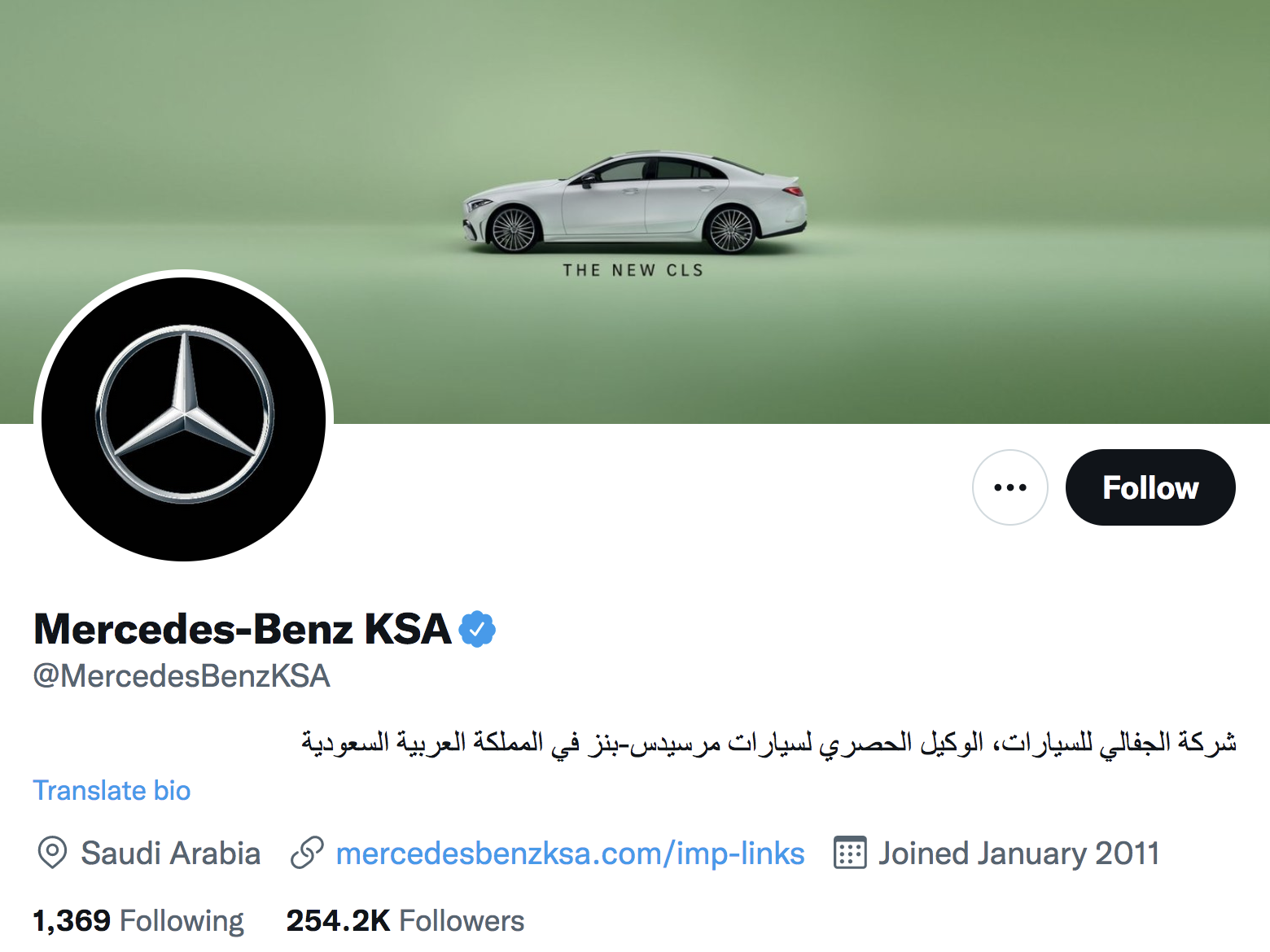The height and width of the screenshot is (952, 1270).
Task: Open the more options three-dot button
Action: pyautogui.click(x=1009, y=487)
